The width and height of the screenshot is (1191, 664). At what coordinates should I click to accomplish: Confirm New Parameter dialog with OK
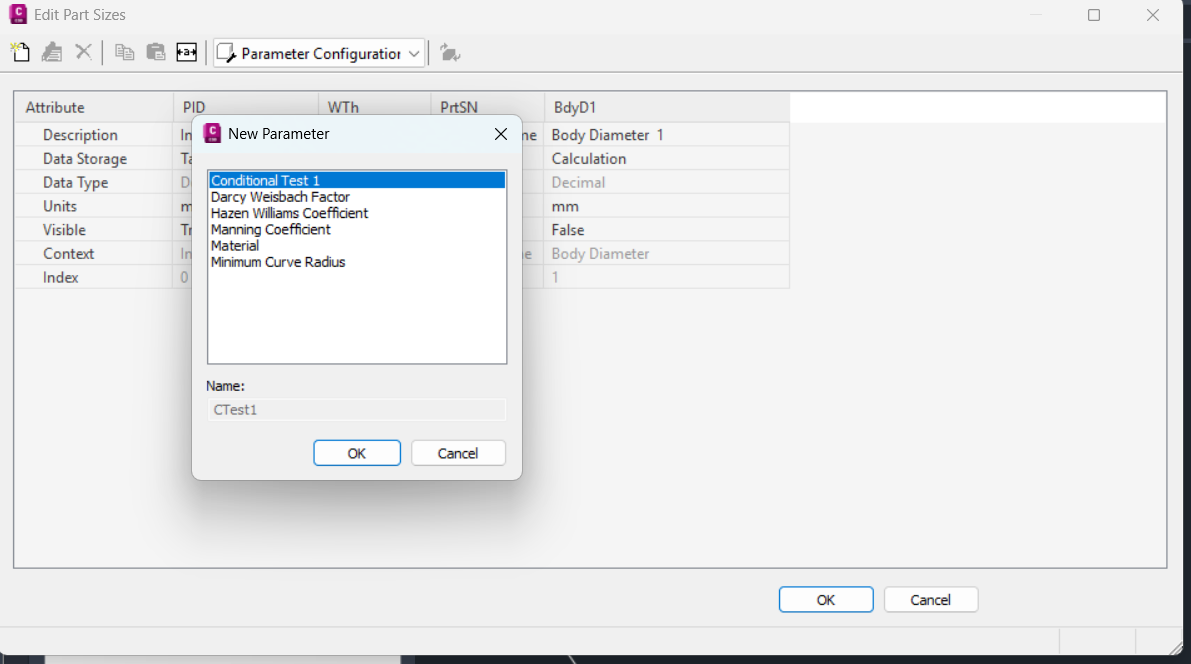point(357,454)
